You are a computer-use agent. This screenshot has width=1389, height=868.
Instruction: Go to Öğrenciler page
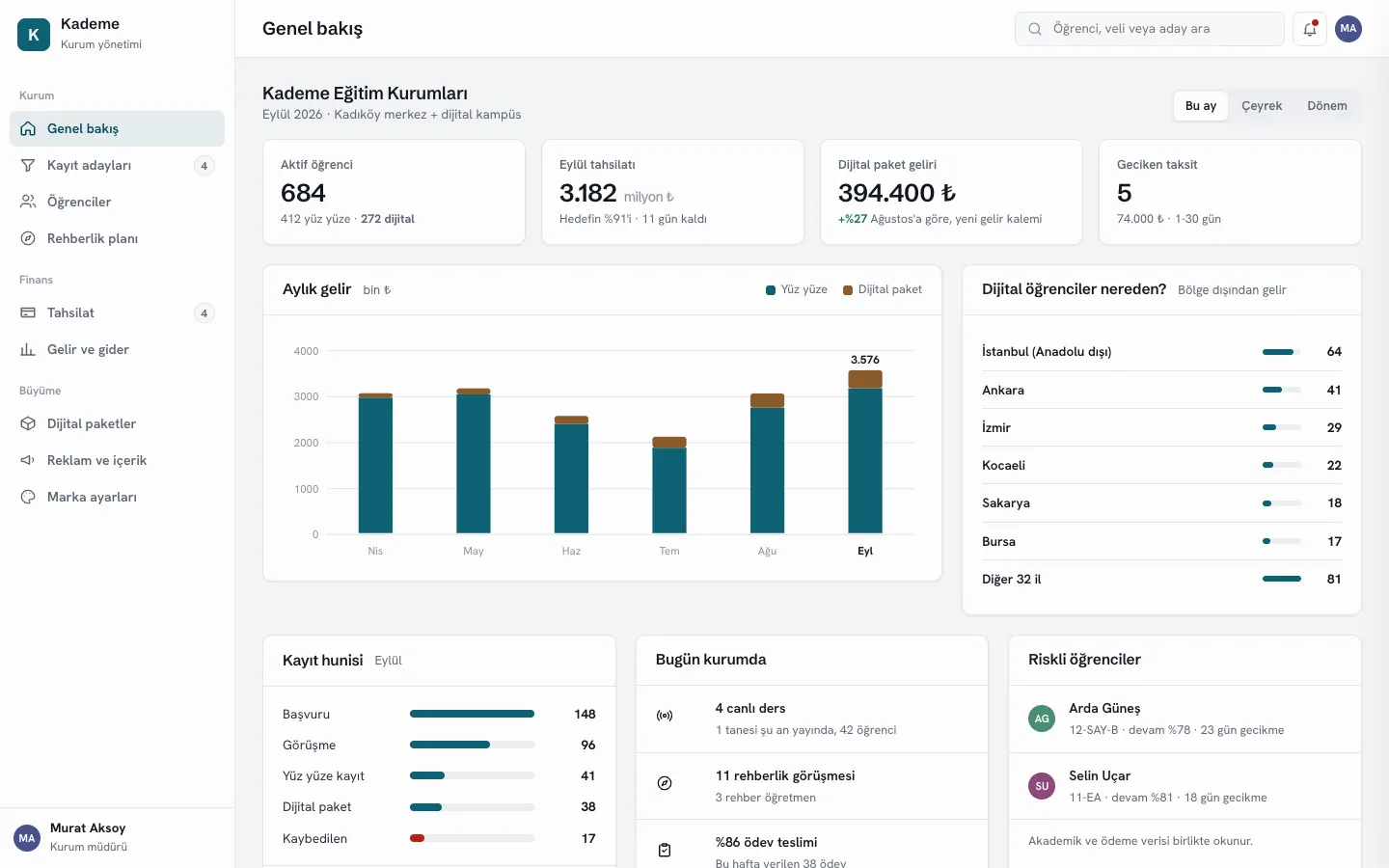tap(117, 202)
